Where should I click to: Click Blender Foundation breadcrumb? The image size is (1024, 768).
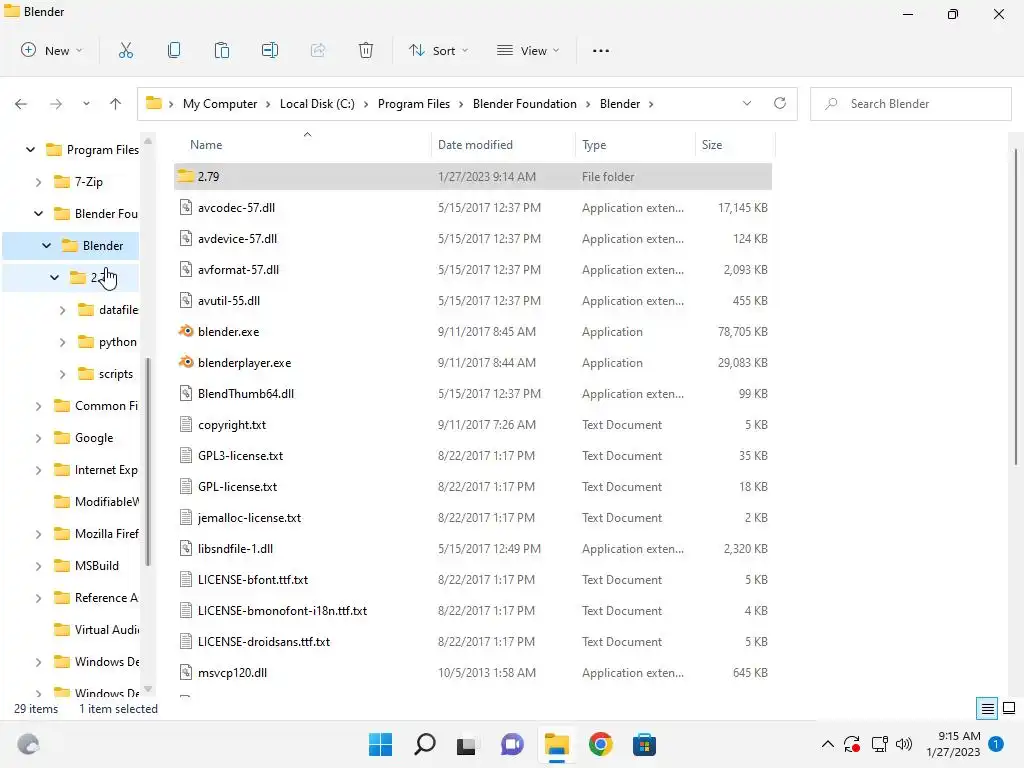(x=524, y=104)
